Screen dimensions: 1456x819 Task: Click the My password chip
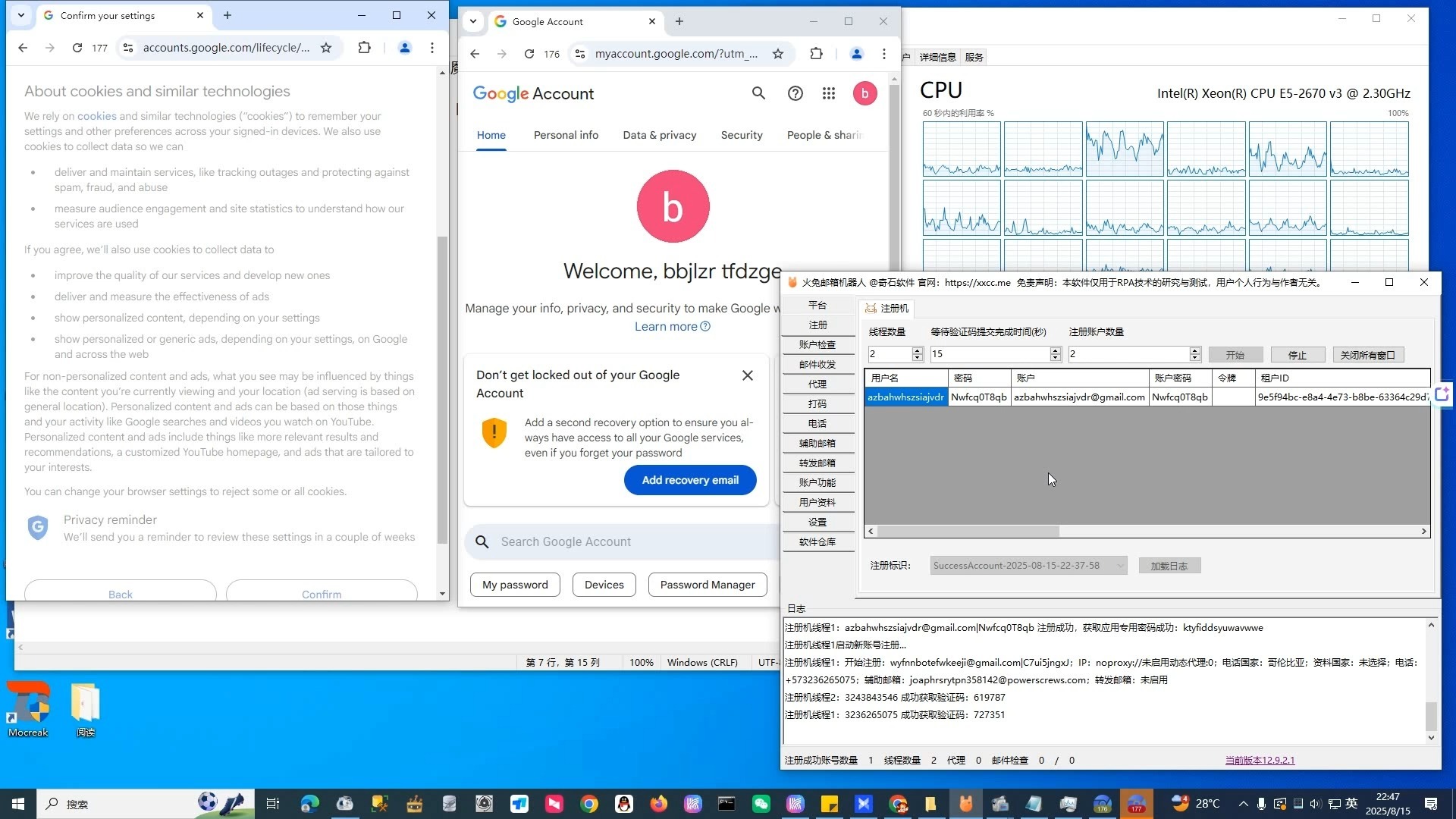pos(515,585)
